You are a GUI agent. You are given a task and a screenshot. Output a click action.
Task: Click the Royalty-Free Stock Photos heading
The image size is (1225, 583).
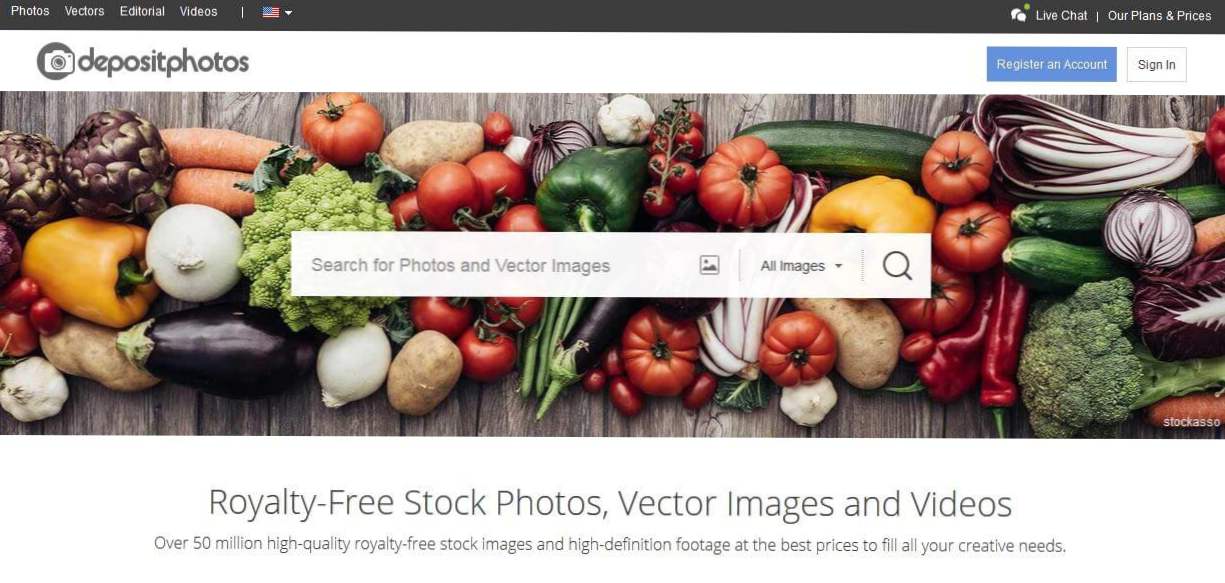pos(610,503)
